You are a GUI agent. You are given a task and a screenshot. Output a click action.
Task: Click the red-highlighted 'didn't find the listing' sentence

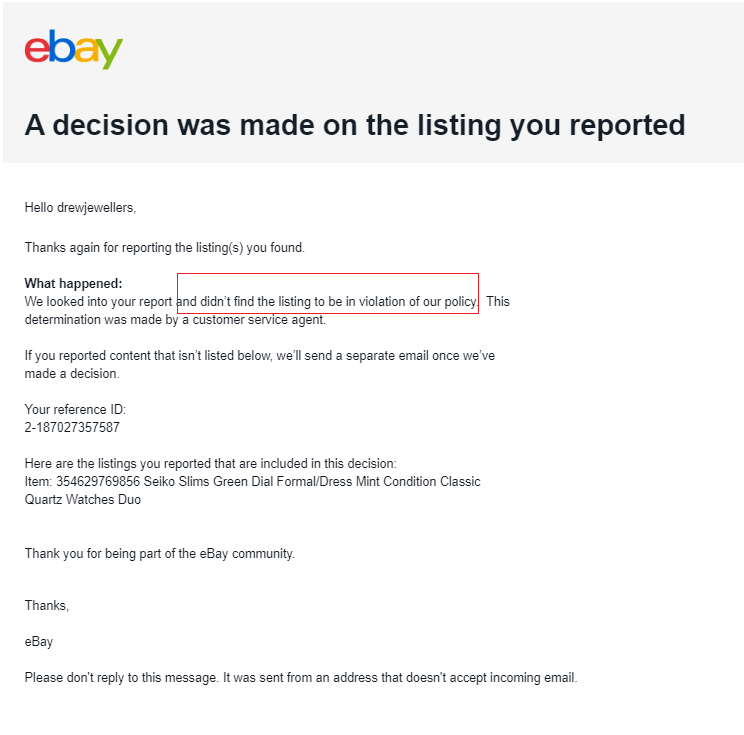pyautogui.click(x=328, y=302)
